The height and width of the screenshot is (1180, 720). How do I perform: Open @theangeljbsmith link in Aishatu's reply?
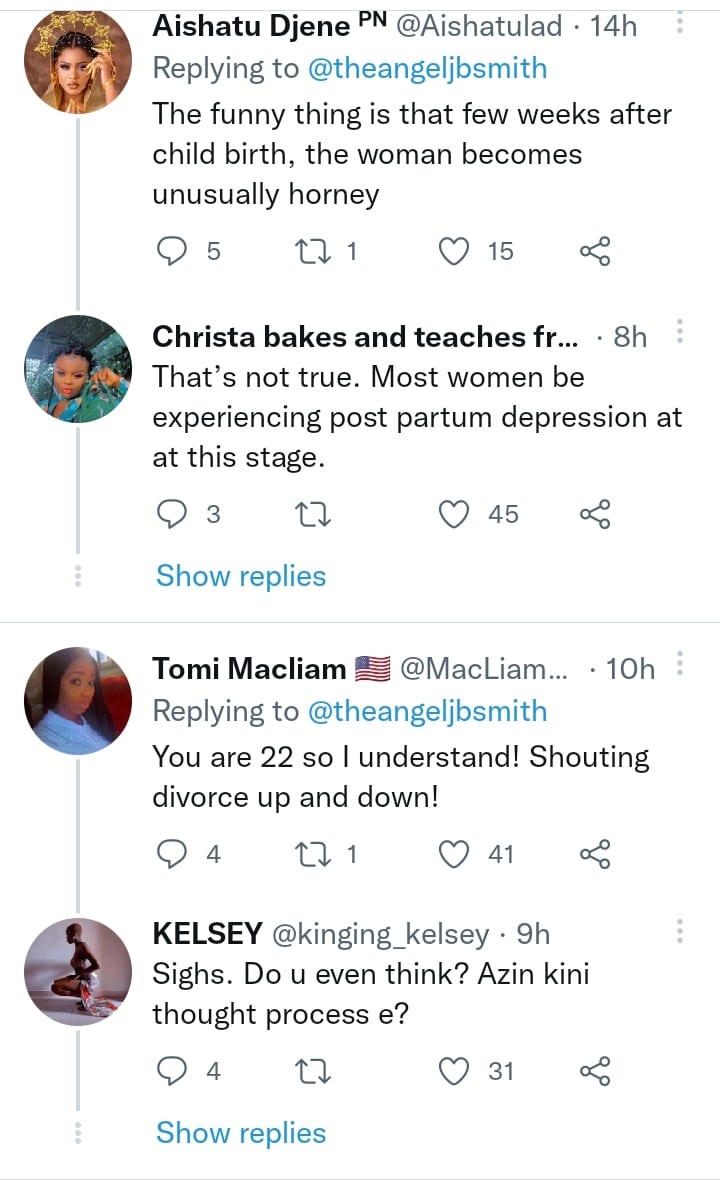pyautogui.click(x=428, y=68)
